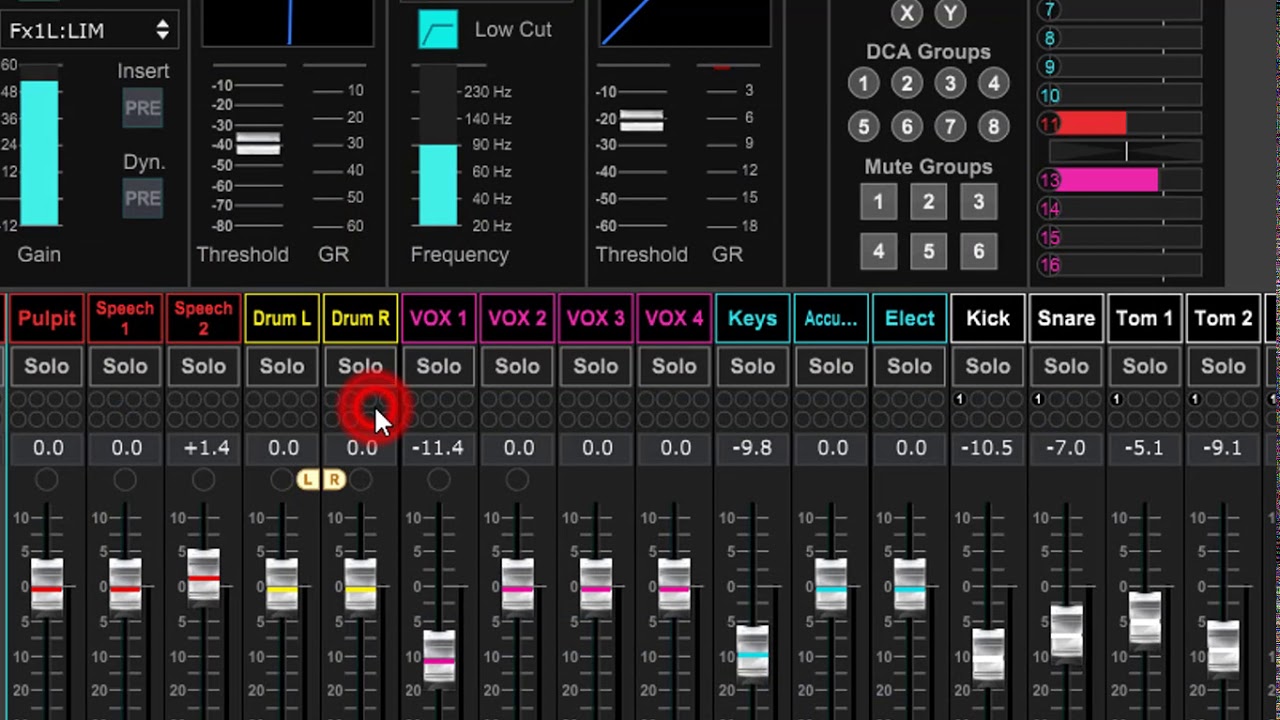Click the left Threshold fader at -40
Image resolution: width=1280 pixels, height=720 pixels.
pyautogui.click(x=257, y=142)
